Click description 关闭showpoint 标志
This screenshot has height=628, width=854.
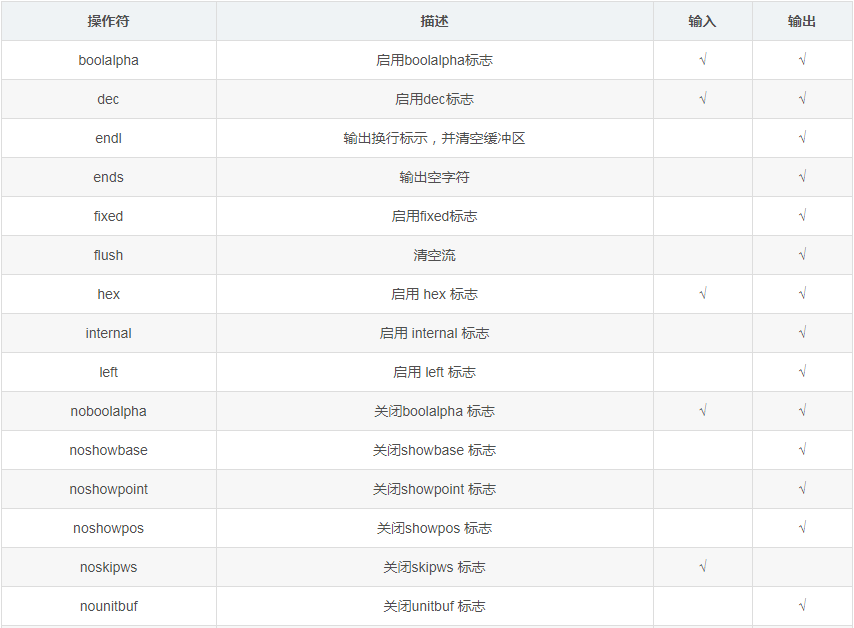coord(435,489)
